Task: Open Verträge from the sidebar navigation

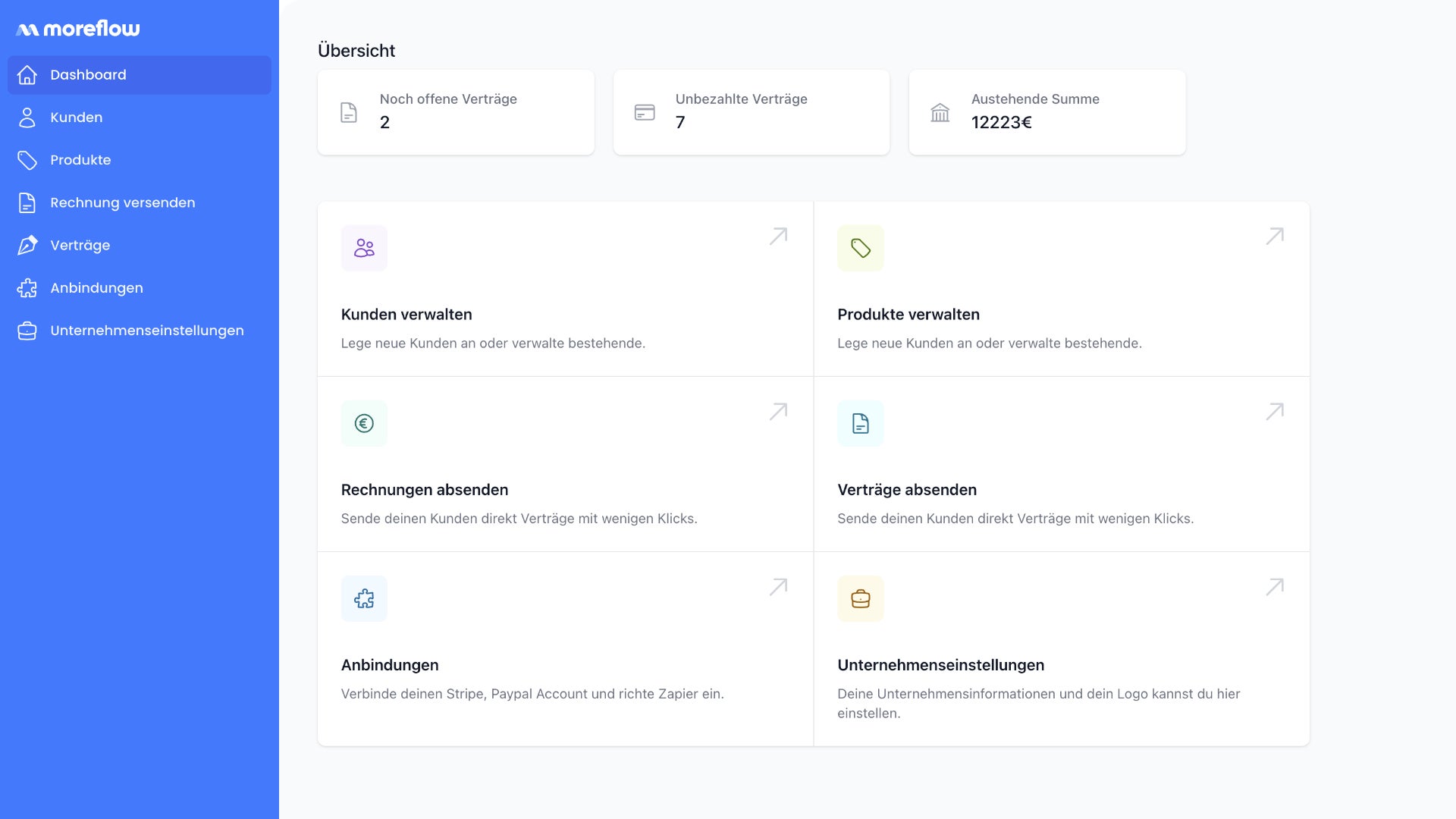Action: (80, 245)
